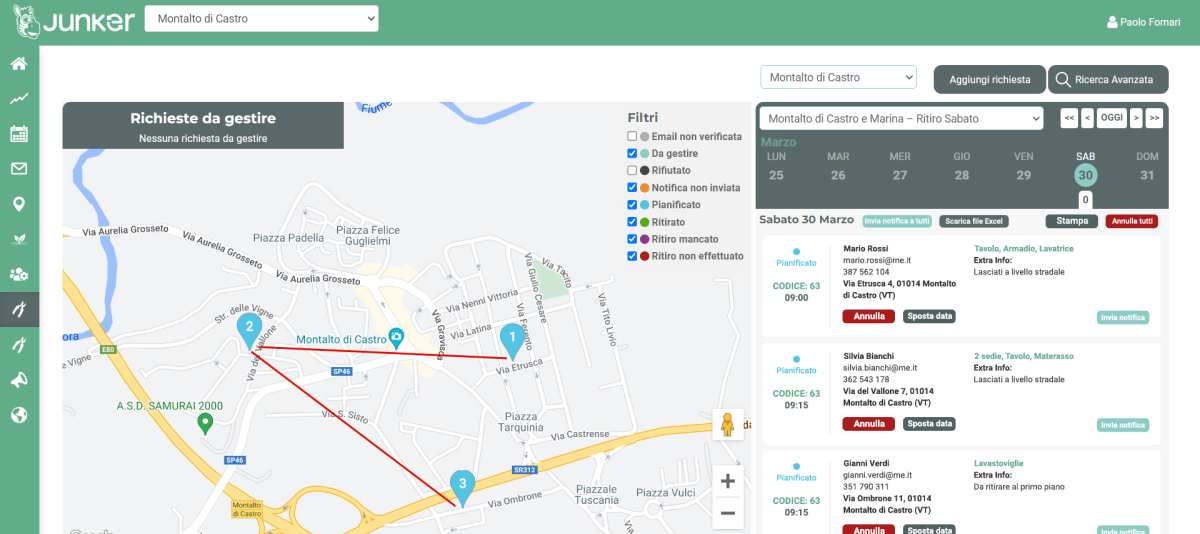Toggle Ritiro mancato filter checkbox
The image size is (1200, 534).
632,239
